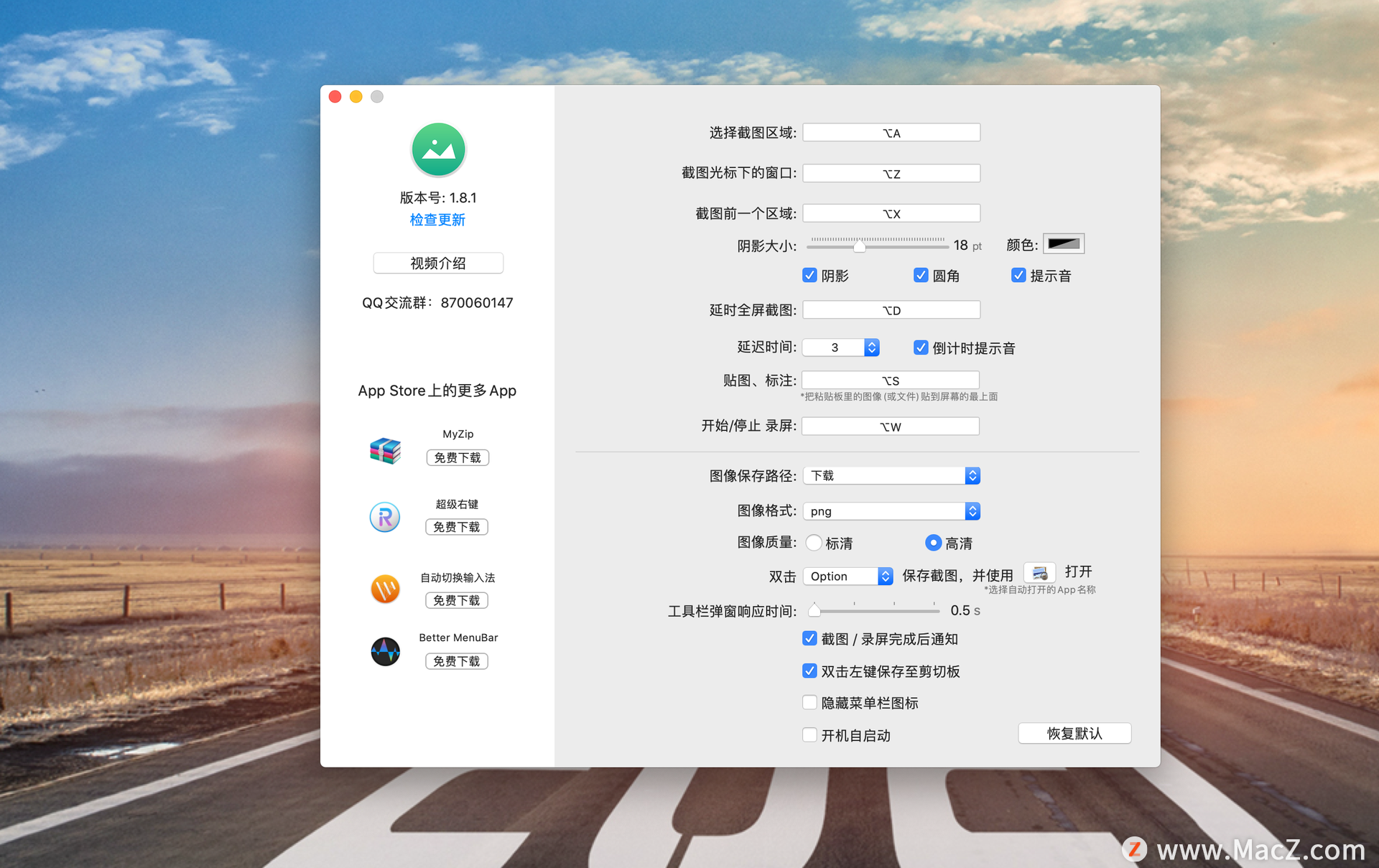Viewport: 1379px width, 868px height.
Task: Click the 开始/停止 录屏 shortcut field
Action: (x=891, y=426)
